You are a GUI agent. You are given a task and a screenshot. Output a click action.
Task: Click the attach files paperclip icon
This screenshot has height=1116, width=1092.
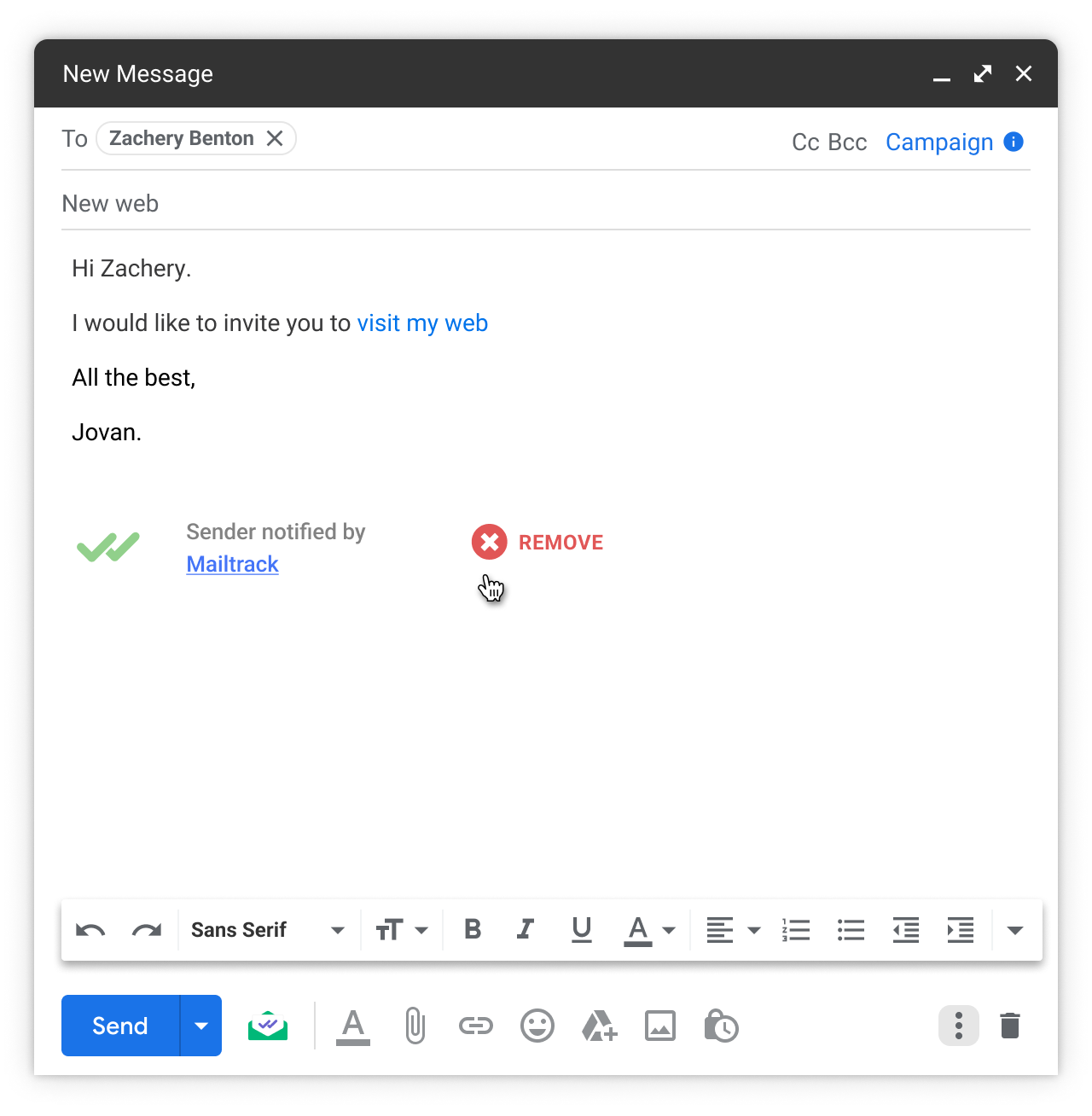point(415,1026)
